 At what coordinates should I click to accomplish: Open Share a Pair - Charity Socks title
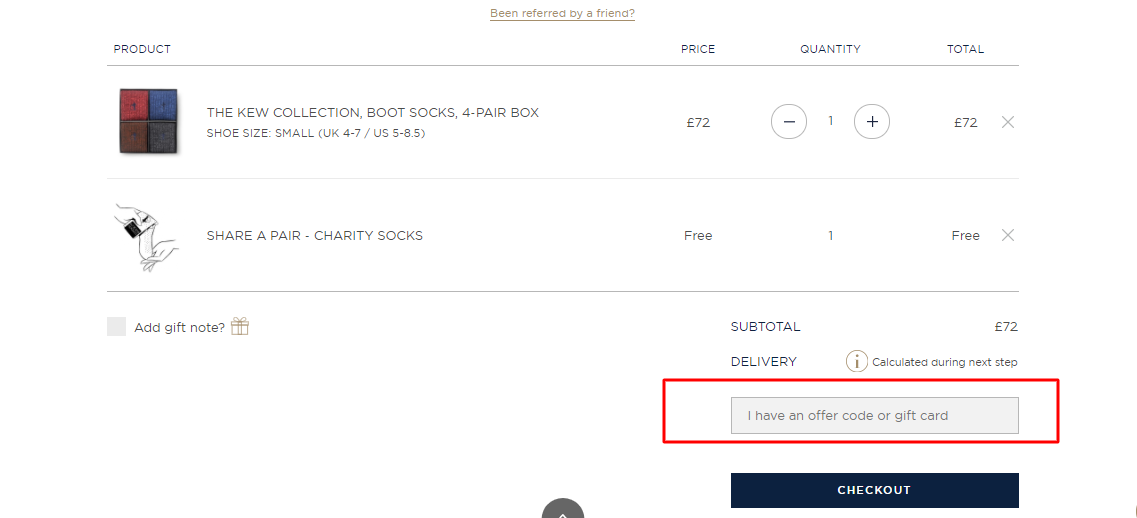315,235
